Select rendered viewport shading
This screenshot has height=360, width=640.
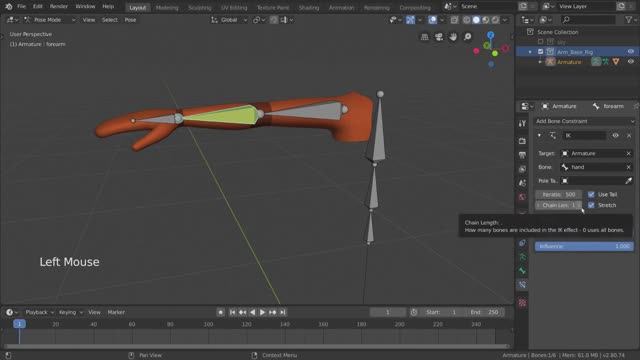[x=495, y=20]
